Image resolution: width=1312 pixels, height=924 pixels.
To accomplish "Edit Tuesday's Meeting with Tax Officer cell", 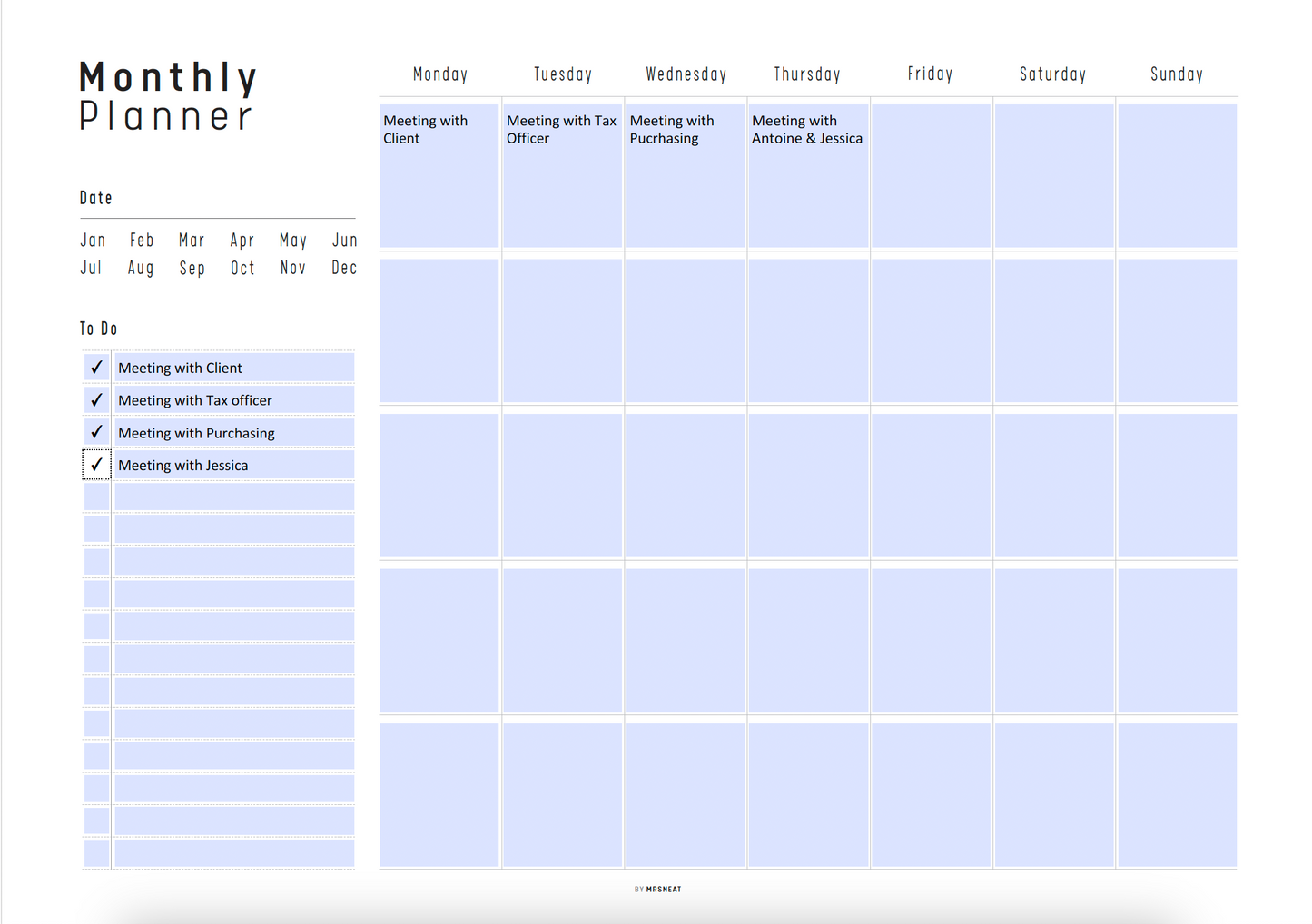I will point(562,176).
